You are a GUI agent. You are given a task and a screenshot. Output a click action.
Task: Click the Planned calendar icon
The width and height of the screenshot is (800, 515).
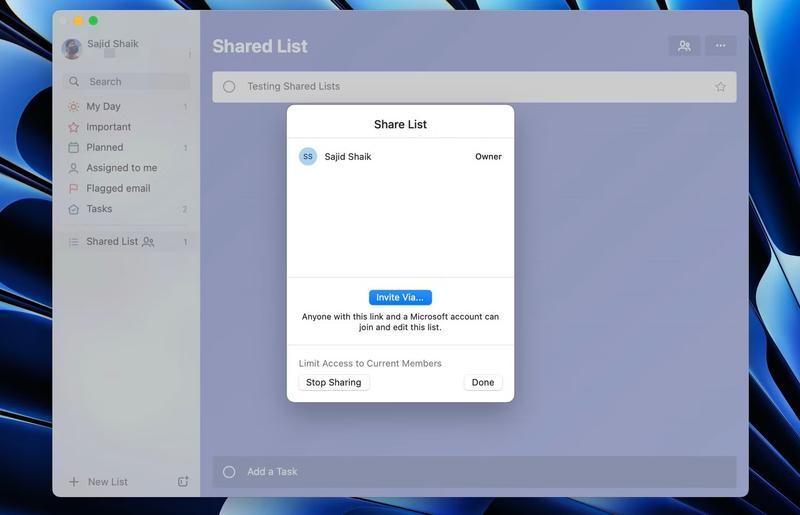(x=73, y=148)
